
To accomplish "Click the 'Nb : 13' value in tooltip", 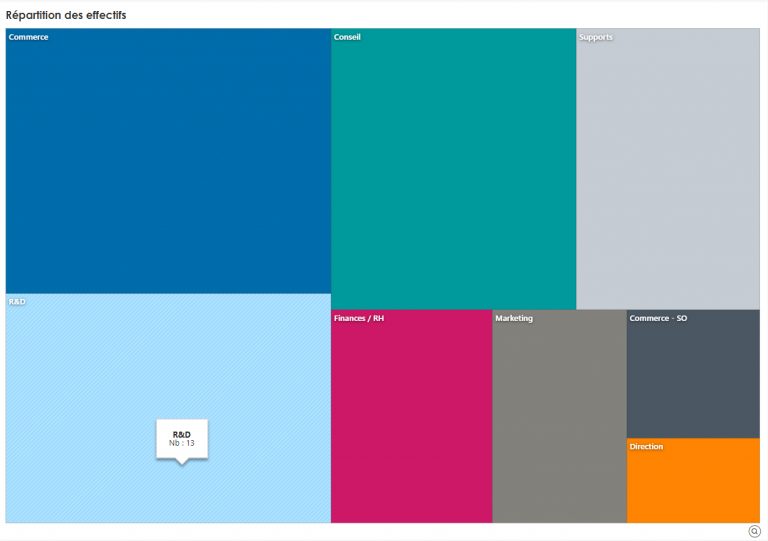I will click(182, 443).
